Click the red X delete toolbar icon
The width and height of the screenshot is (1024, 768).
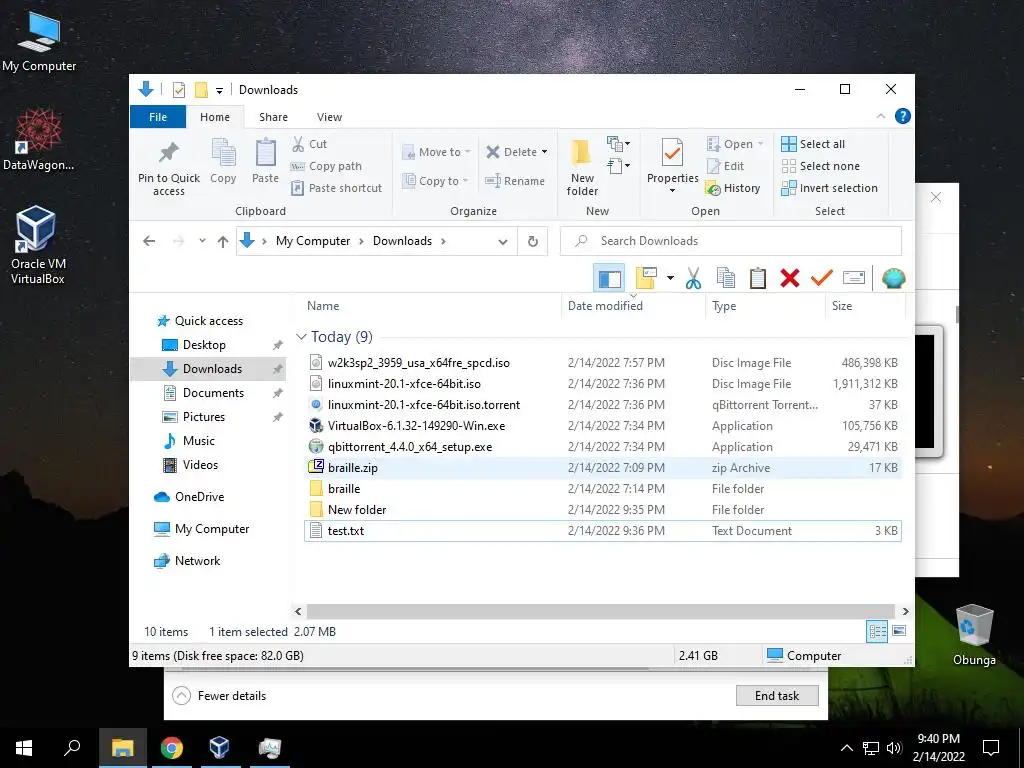pos(790,278)
